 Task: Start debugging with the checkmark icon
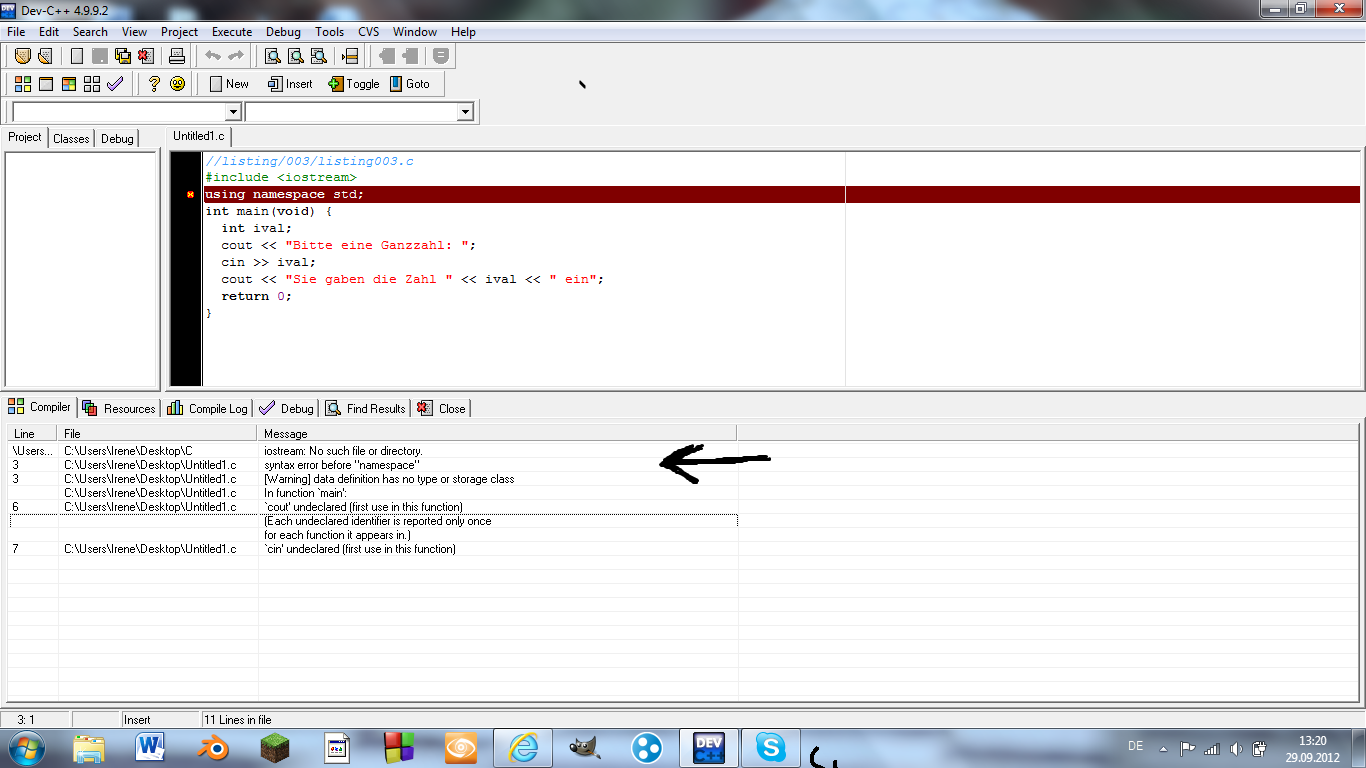click(115, 84)
